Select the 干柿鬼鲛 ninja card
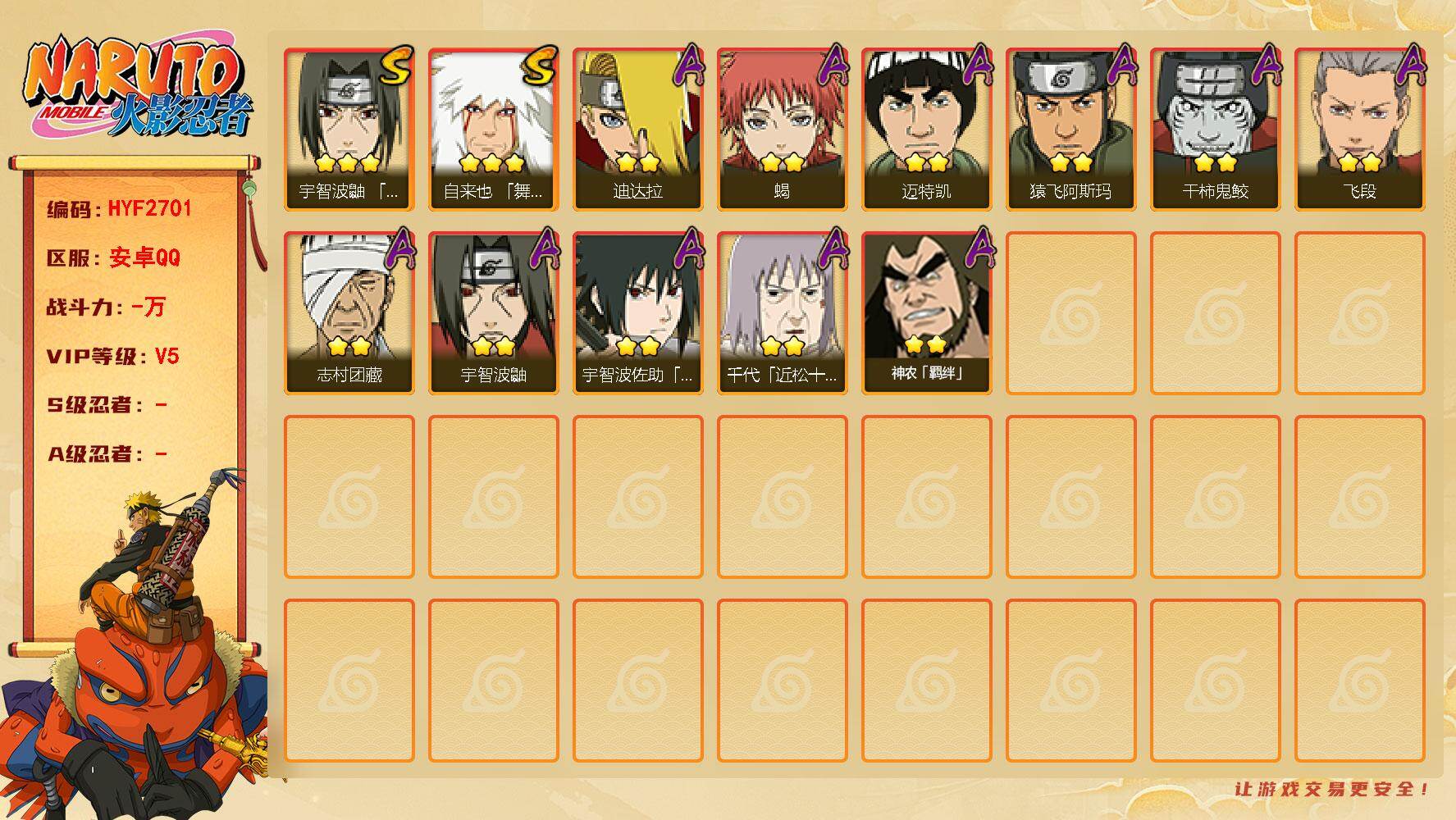 (1215, 130)
